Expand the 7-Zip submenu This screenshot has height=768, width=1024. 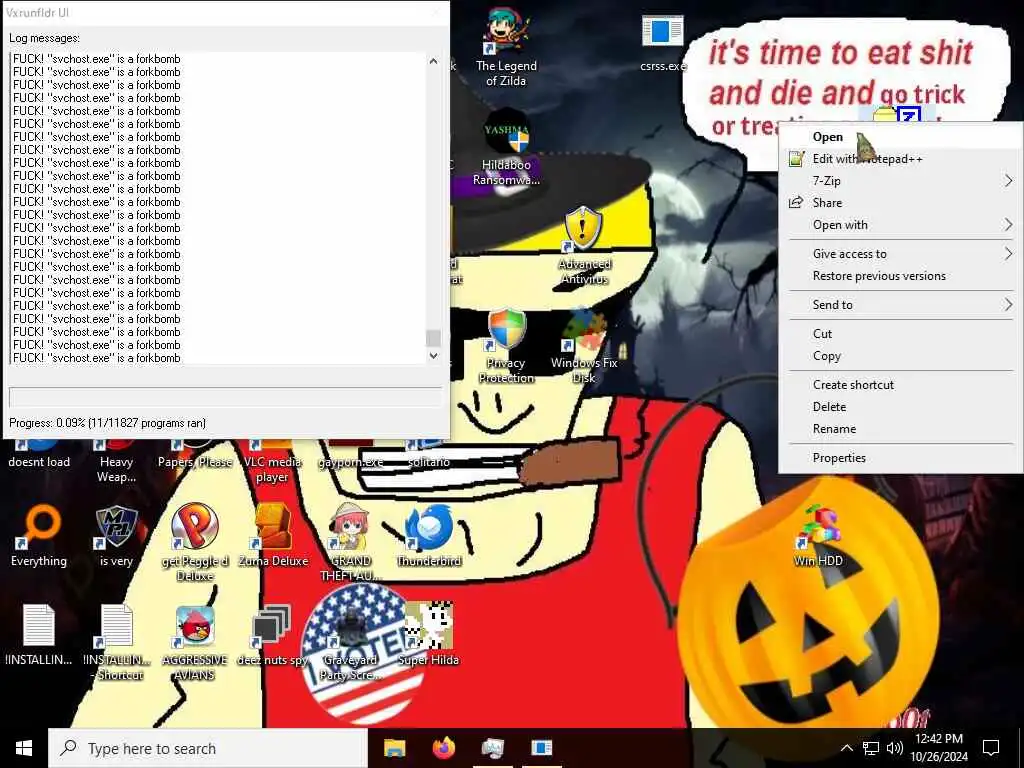(x=901, y=181)
